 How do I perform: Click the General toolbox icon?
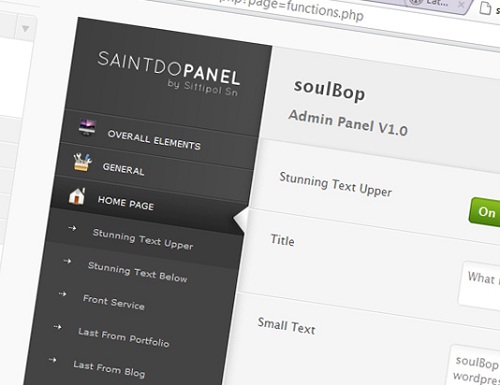[82, 162]
